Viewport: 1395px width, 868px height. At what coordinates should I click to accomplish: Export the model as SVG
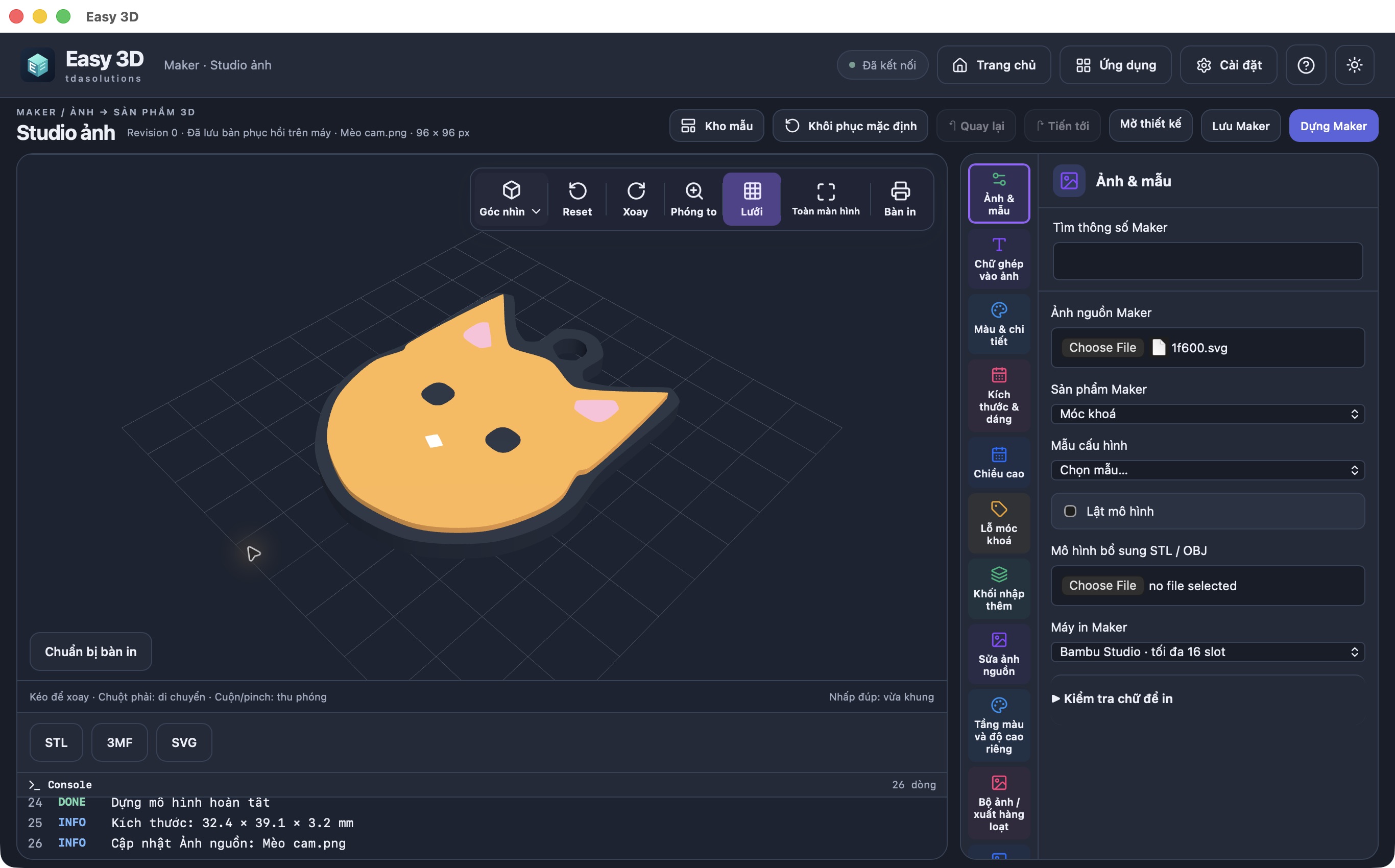click(x=184, y=742)
